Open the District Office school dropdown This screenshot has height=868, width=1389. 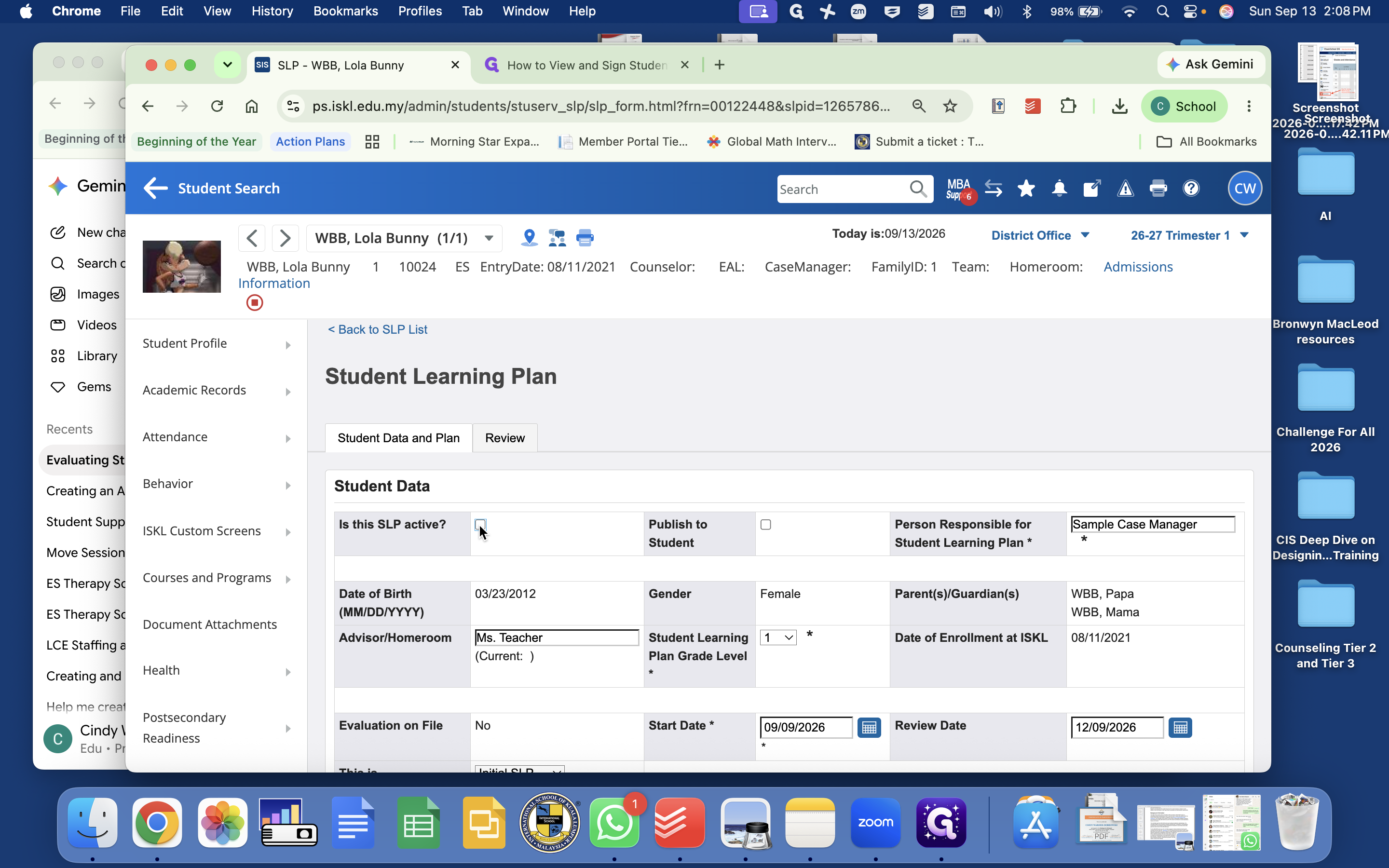(x=1040, y=235)
